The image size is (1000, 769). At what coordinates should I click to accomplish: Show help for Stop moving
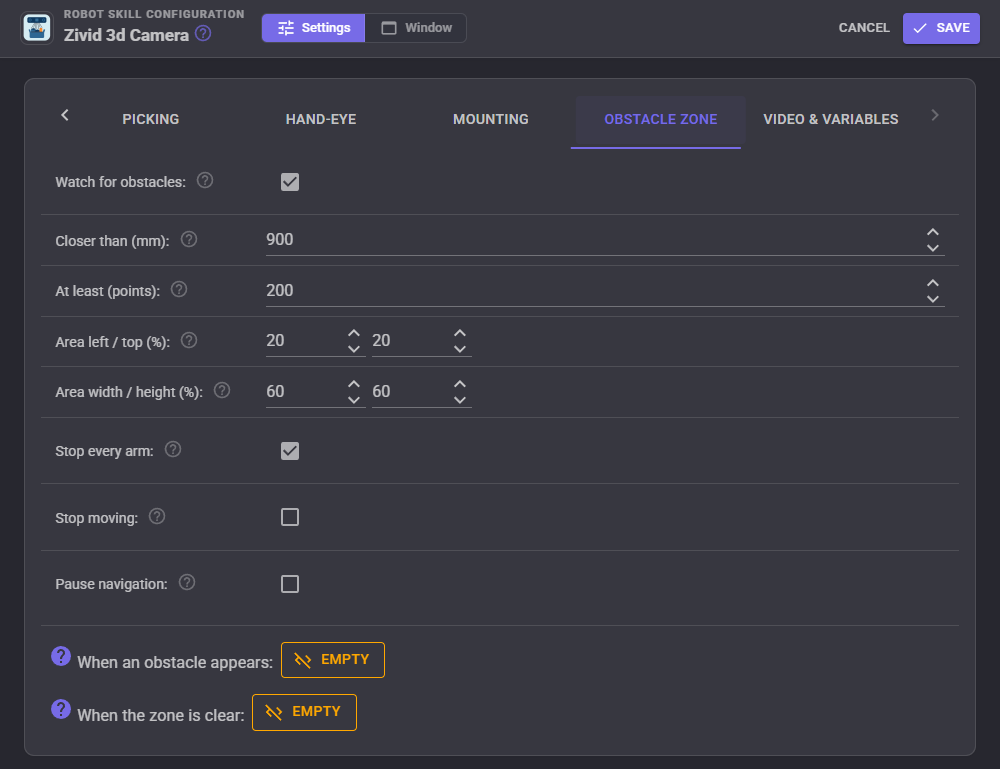click(x=157, y=516)
